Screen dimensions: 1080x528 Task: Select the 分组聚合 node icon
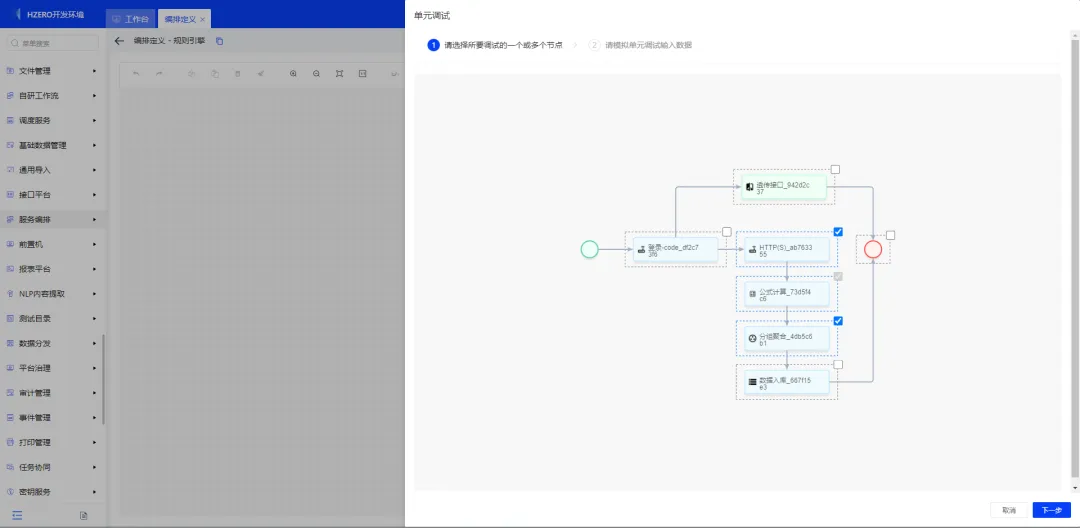[753, 338]
